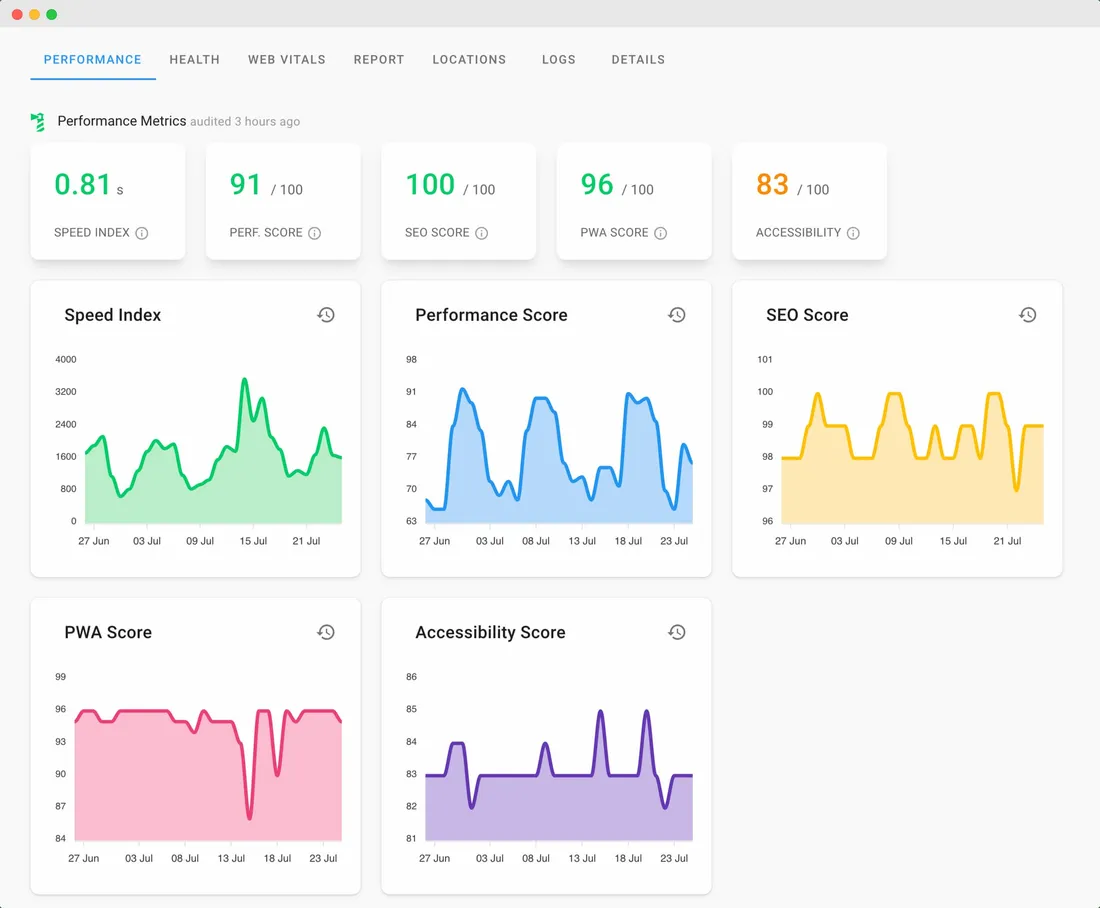View the Details tab
1100x908 pixels.
[x=638, y=60]
